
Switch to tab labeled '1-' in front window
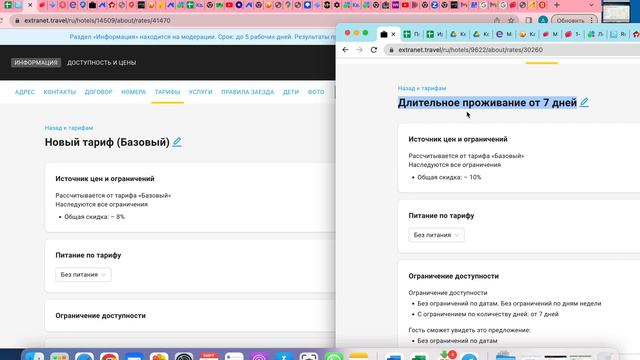[573, 35]
